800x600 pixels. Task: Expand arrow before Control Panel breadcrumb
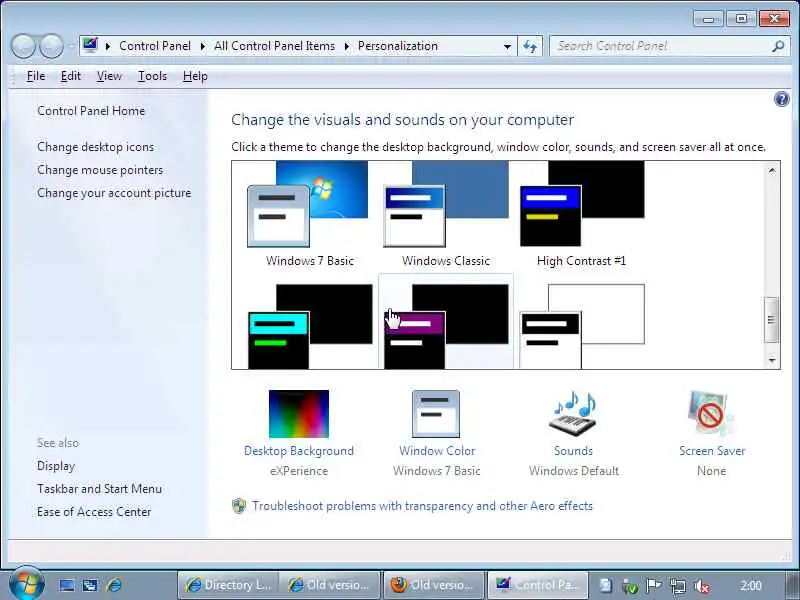[108, 46]
